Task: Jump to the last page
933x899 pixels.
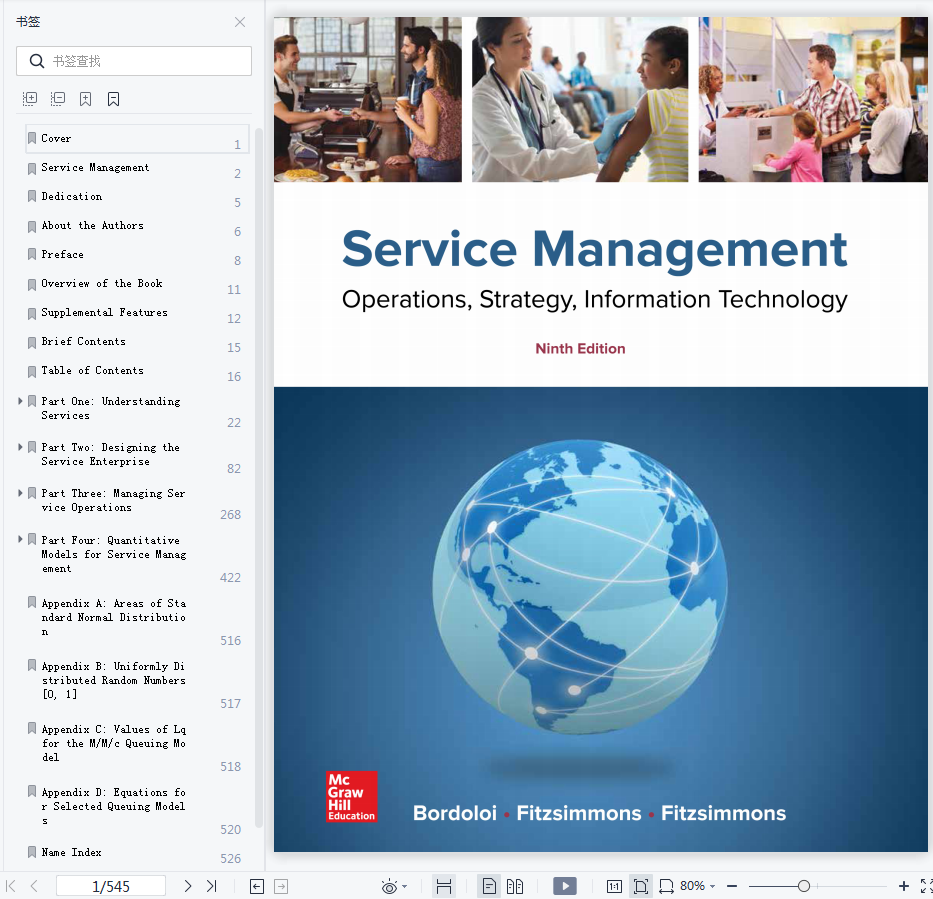Action: [x=211, y=886]
